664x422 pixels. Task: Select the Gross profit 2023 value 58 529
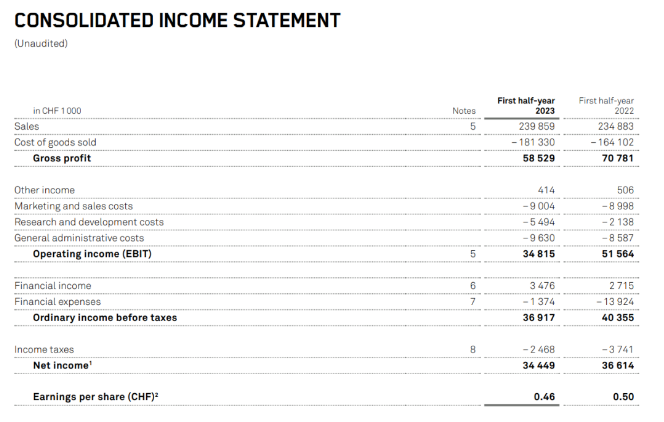click(537, 158)
